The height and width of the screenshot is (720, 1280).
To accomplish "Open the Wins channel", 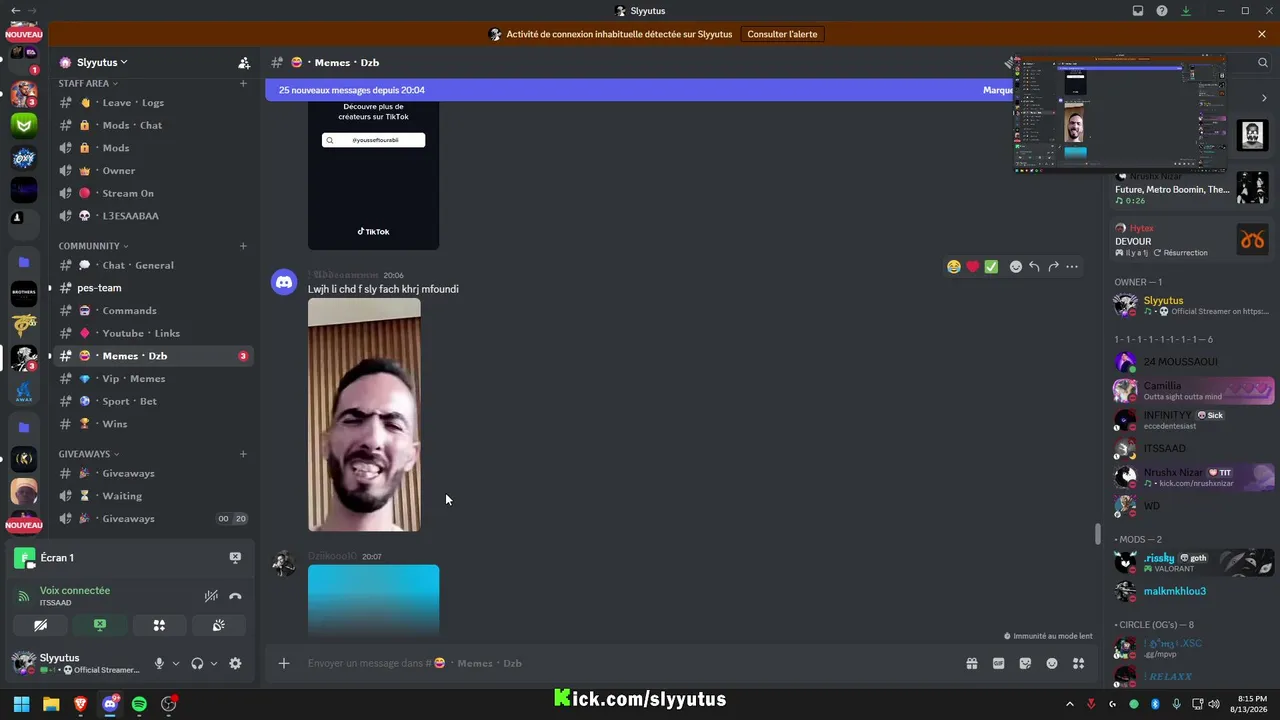I will coord(152,424).
